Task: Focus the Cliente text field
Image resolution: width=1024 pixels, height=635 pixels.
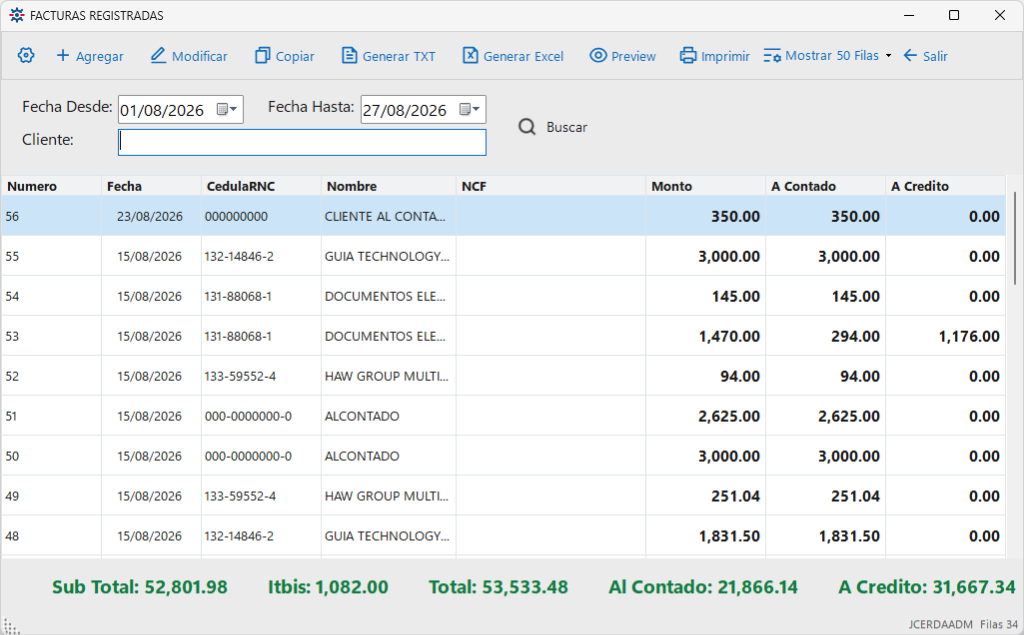Action: point(302,142)
